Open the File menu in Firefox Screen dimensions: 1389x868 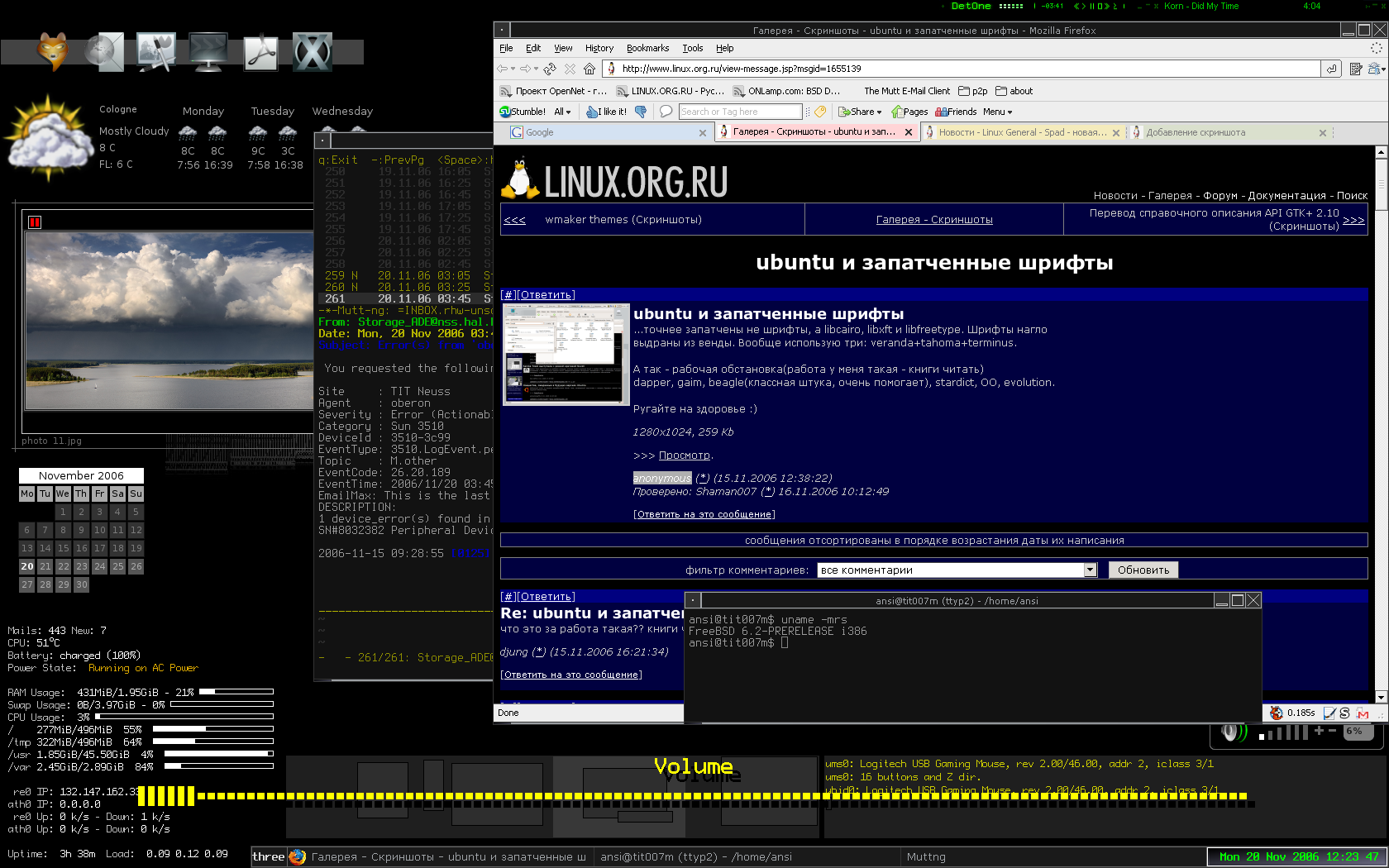(506, 48)
